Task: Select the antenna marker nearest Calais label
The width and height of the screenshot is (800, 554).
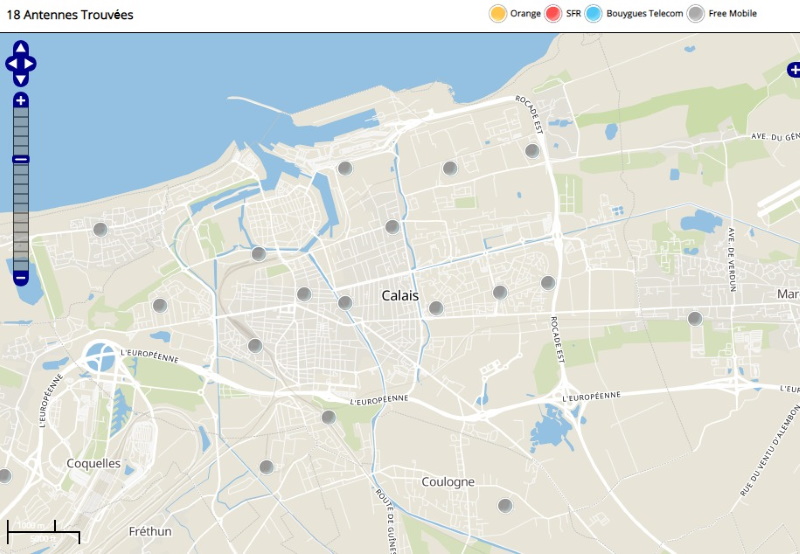Action: [x=436, y=308]
